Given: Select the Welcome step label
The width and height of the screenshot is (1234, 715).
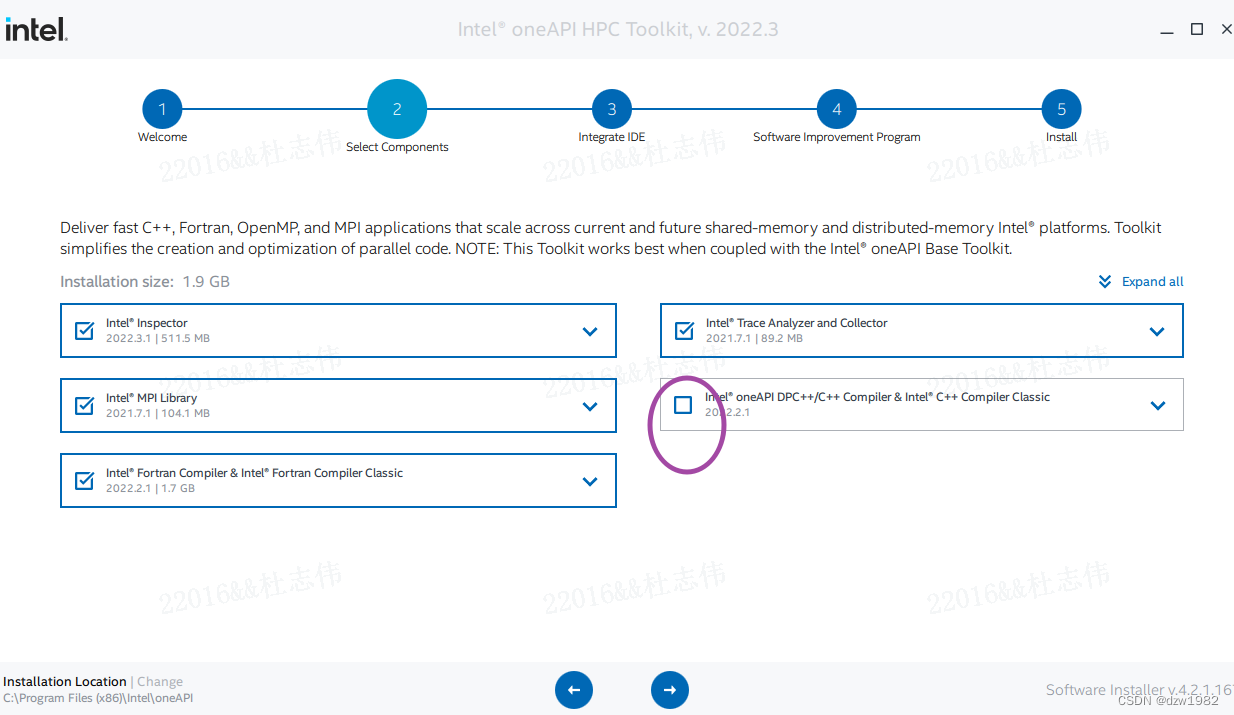Looking at the screenshot, I should click(162, 137).
